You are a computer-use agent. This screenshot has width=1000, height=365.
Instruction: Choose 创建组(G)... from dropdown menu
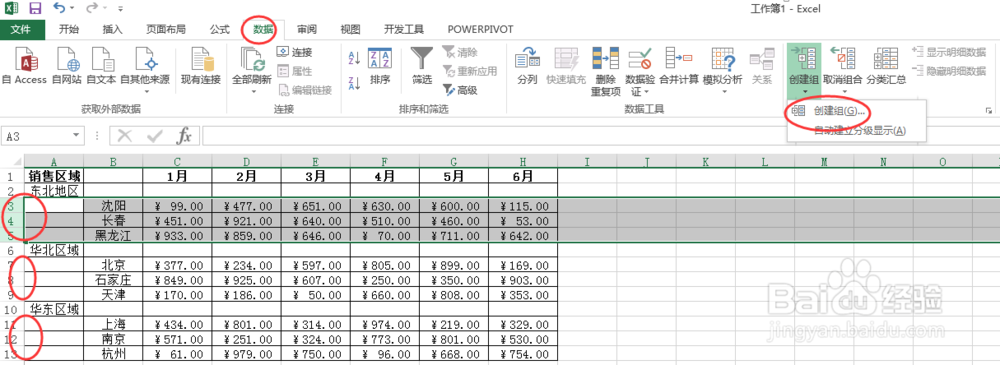[857, 111]
